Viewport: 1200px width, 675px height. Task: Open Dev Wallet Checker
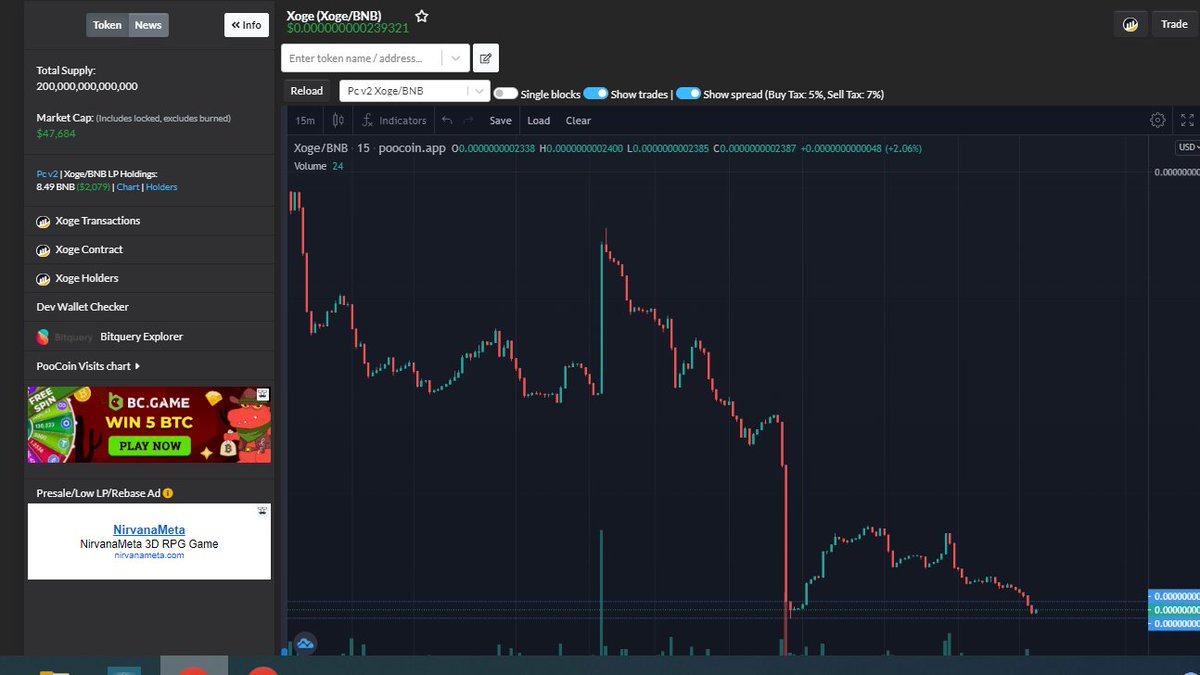click(82, 307)
